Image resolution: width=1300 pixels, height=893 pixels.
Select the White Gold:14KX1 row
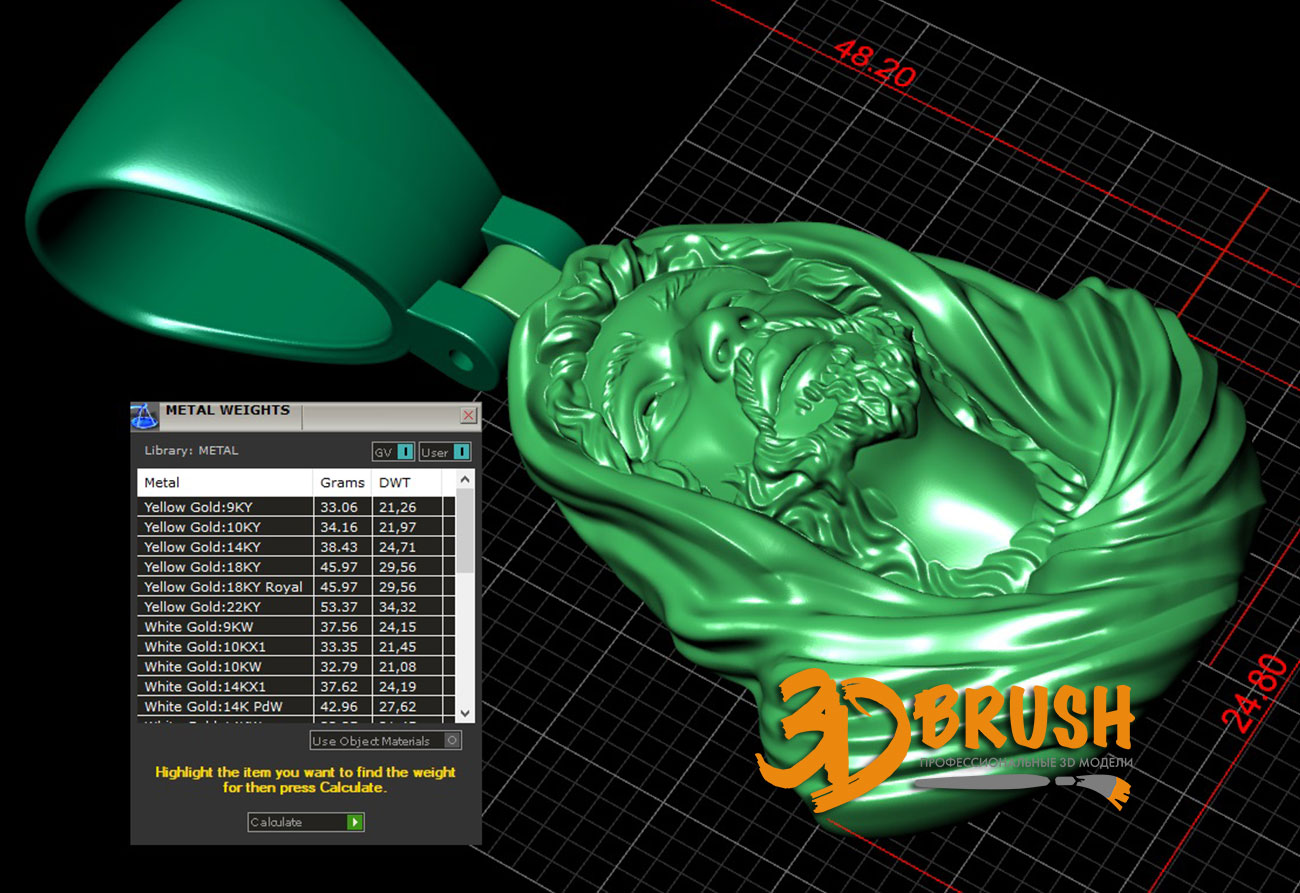(296, 687)
